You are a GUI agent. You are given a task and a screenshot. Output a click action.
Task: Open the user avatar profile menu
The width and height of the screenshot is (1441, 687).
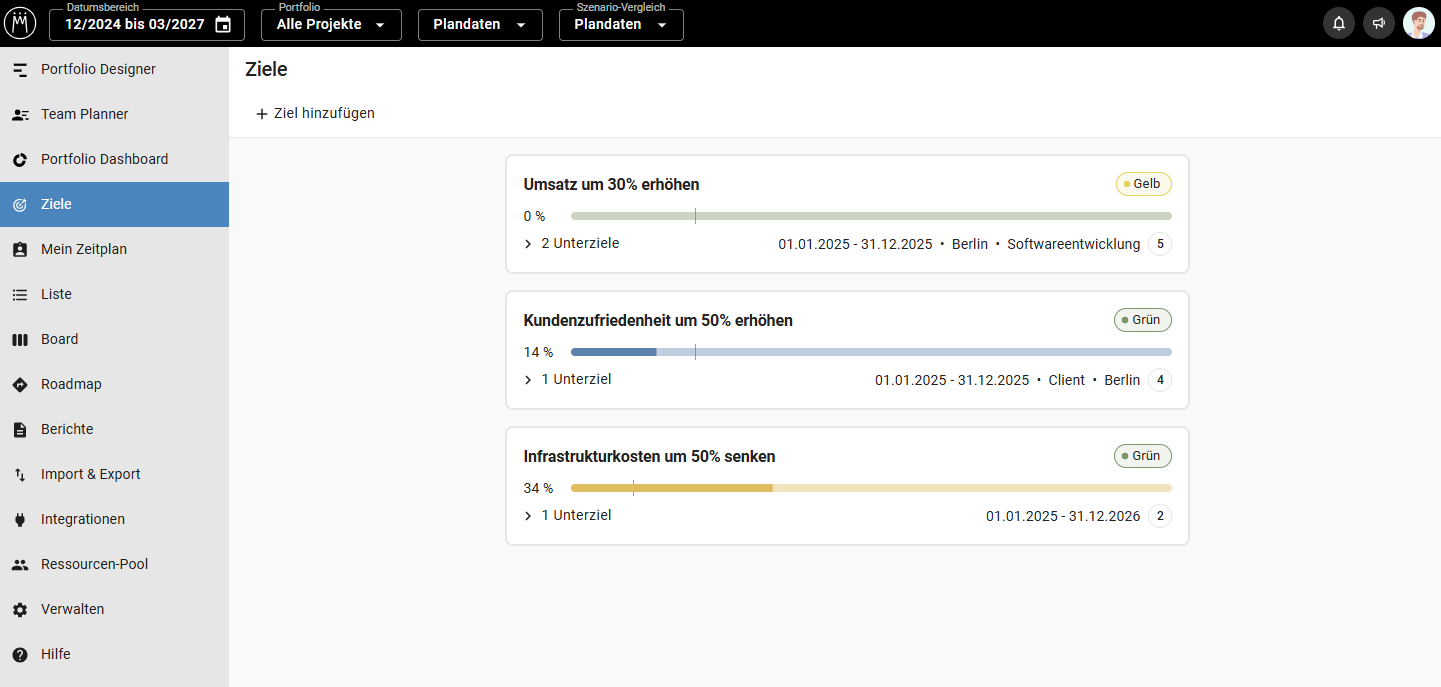1419,23
